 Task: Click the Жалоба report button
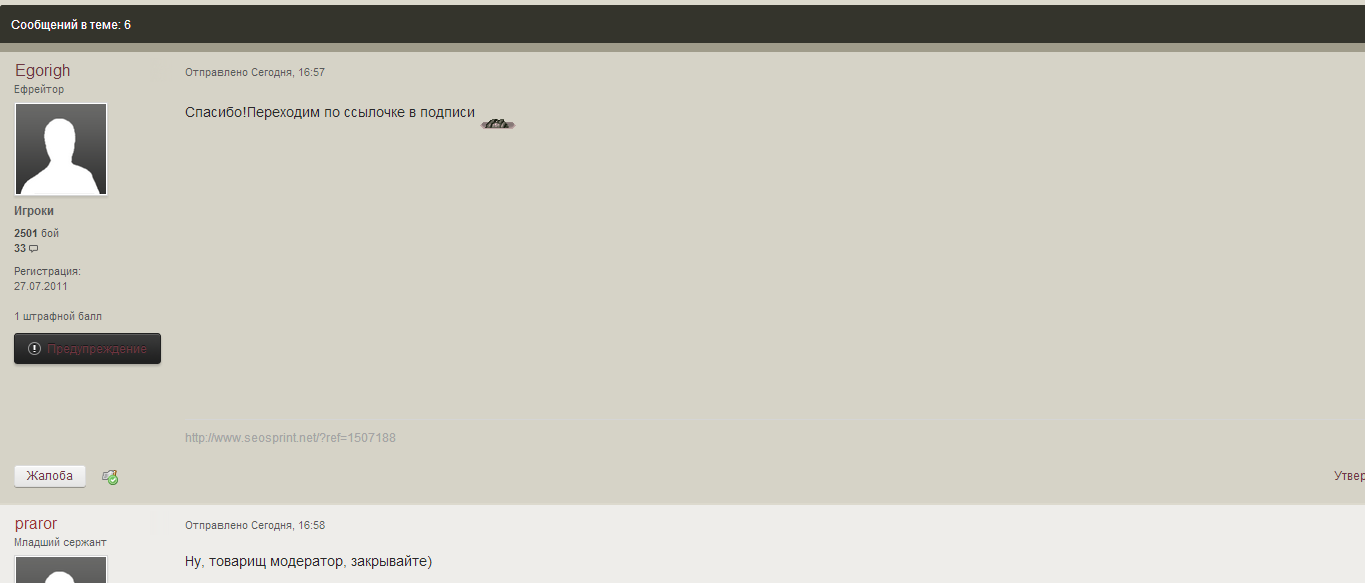click(x=50, y=476)
